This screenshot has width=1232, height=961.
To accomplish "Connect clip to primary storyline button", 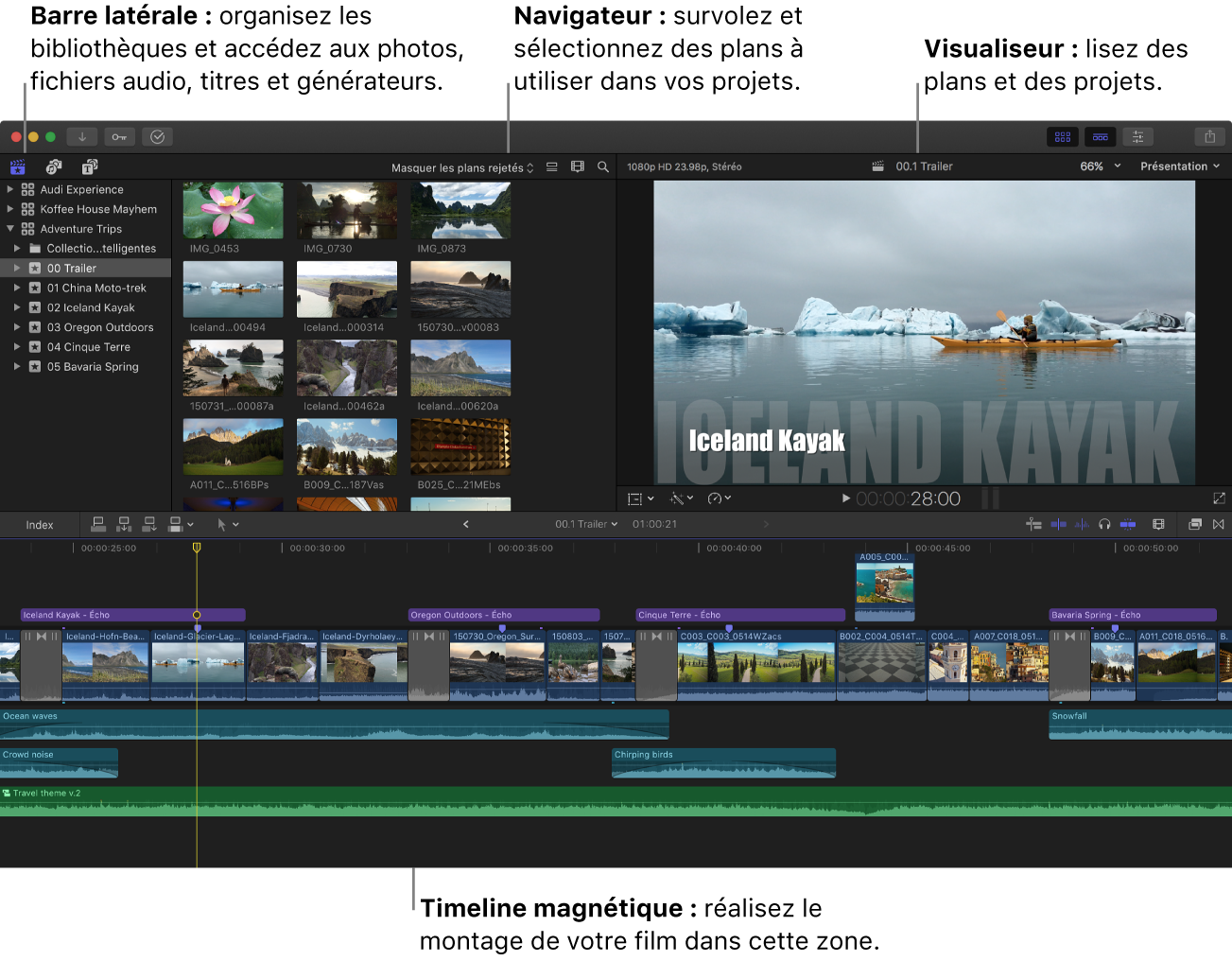I will 98,524.
